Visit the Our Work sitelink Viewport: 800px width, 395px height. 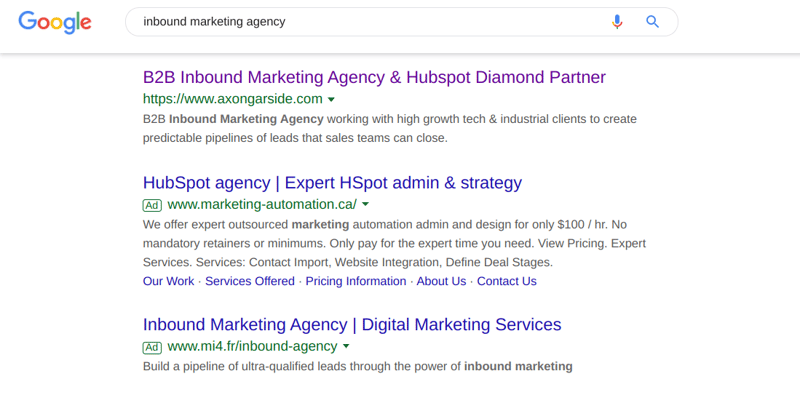click(168, 281)
